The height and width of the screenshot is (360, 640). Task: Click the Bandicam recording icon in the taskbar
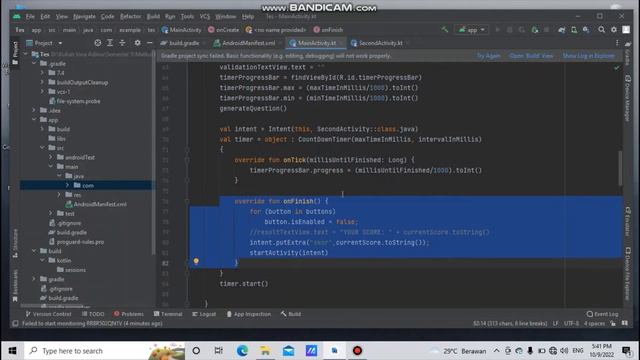coord(357,351)
